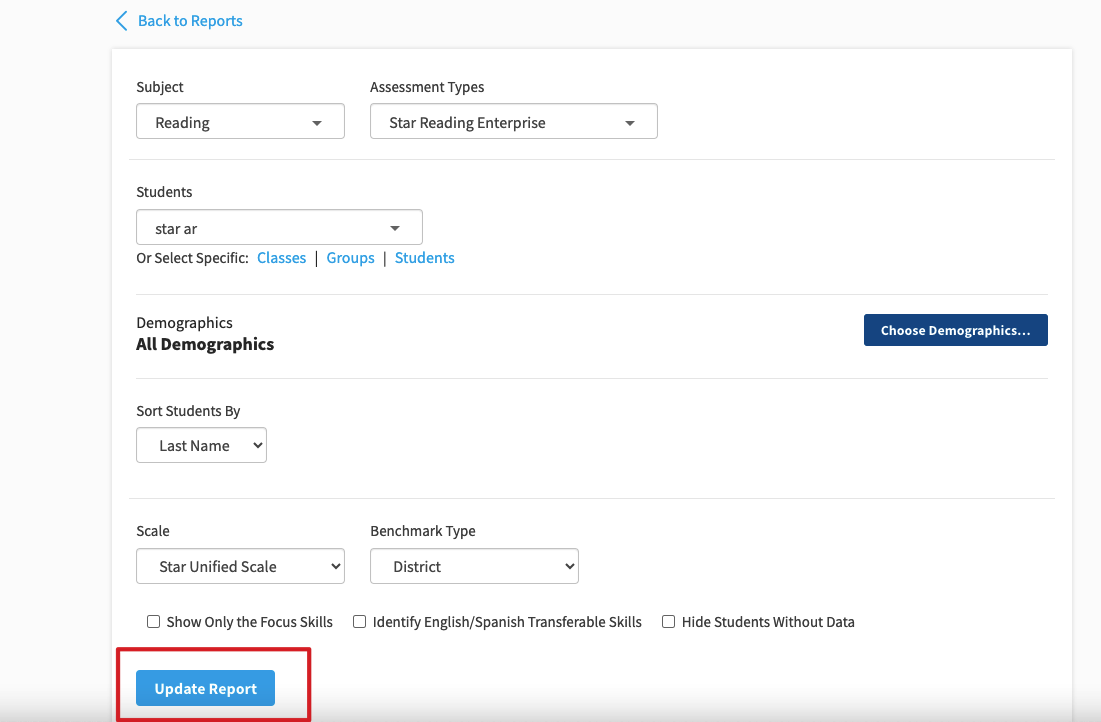The image size is (1101, 722).
Task: Click the caret in the star ar dropdown
Action: coord(395,228)
